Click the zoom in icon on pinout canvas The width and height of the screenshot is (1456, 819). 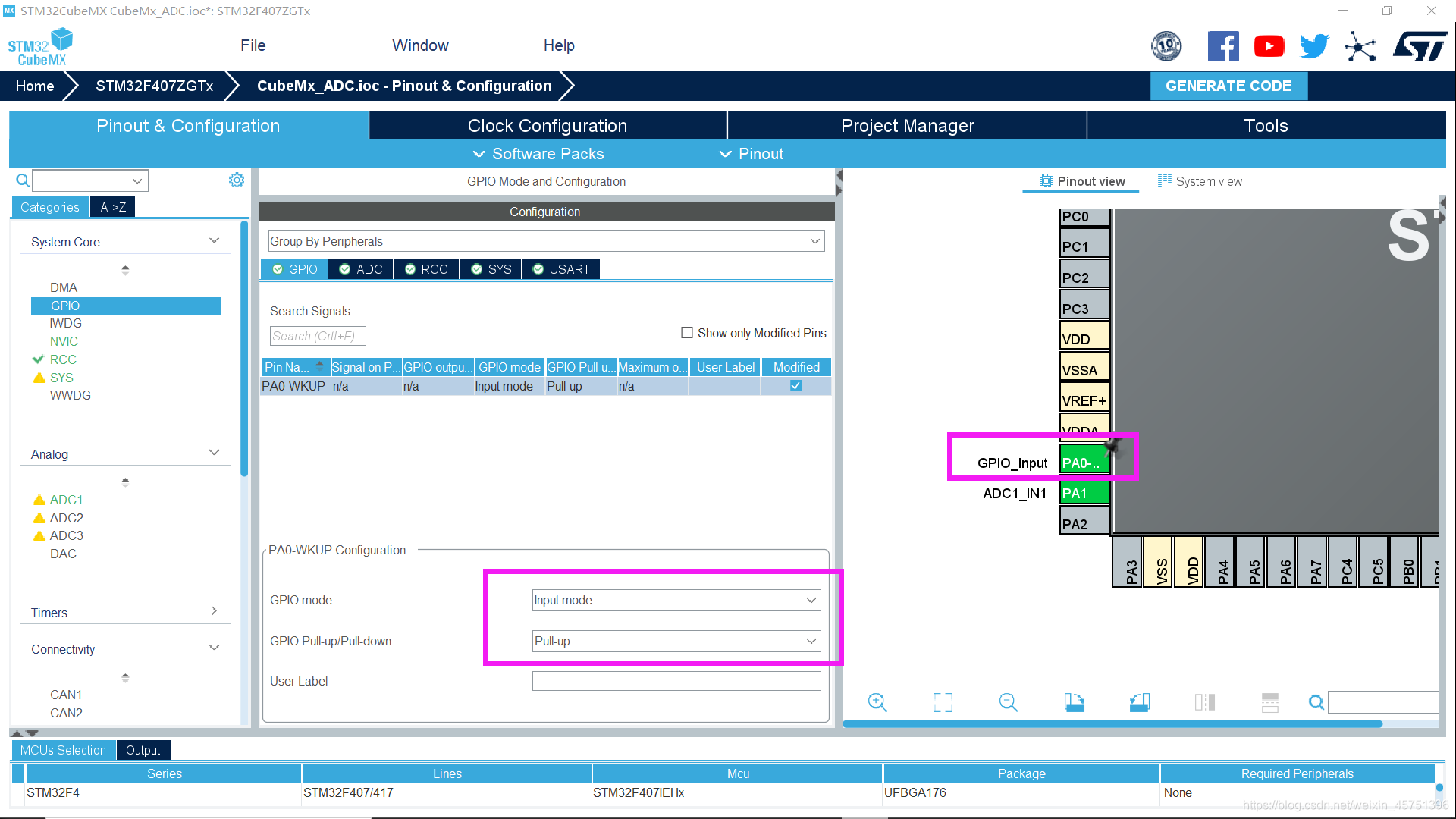pyautogui.click(x=877, y=702)
